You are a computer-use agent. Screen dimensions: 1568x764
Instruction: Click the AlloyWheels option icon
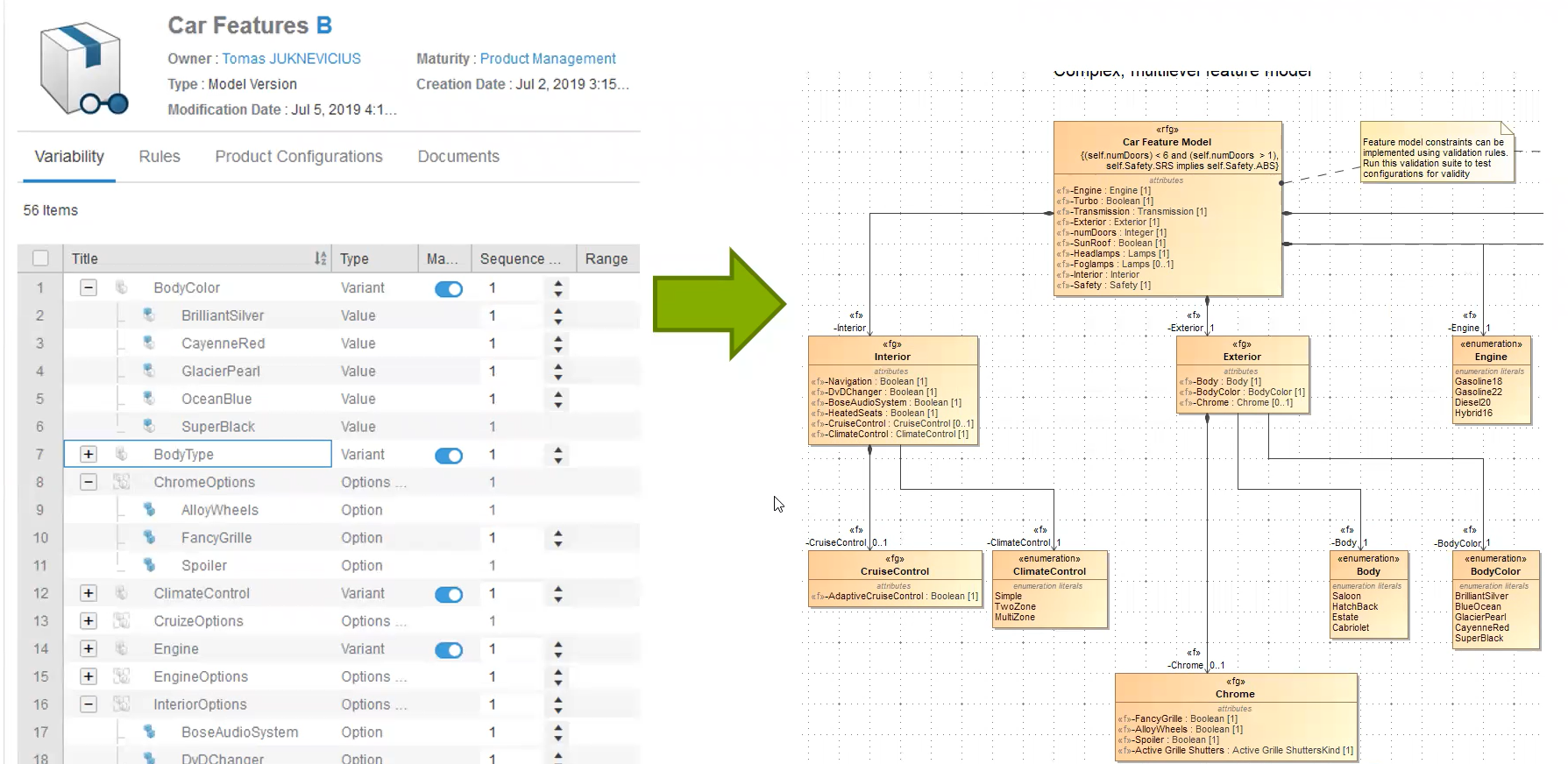point(149,510)
